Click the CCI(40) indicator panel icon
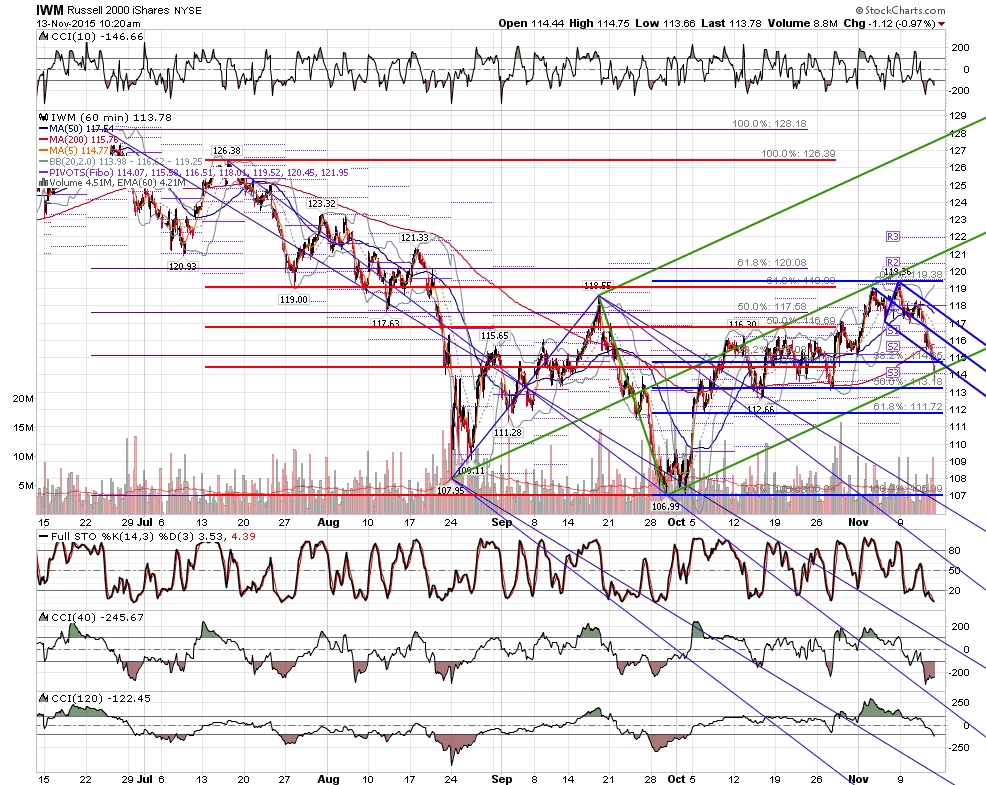Image resolution: width=986 pixels, height=785 pixels. [43, 617]
